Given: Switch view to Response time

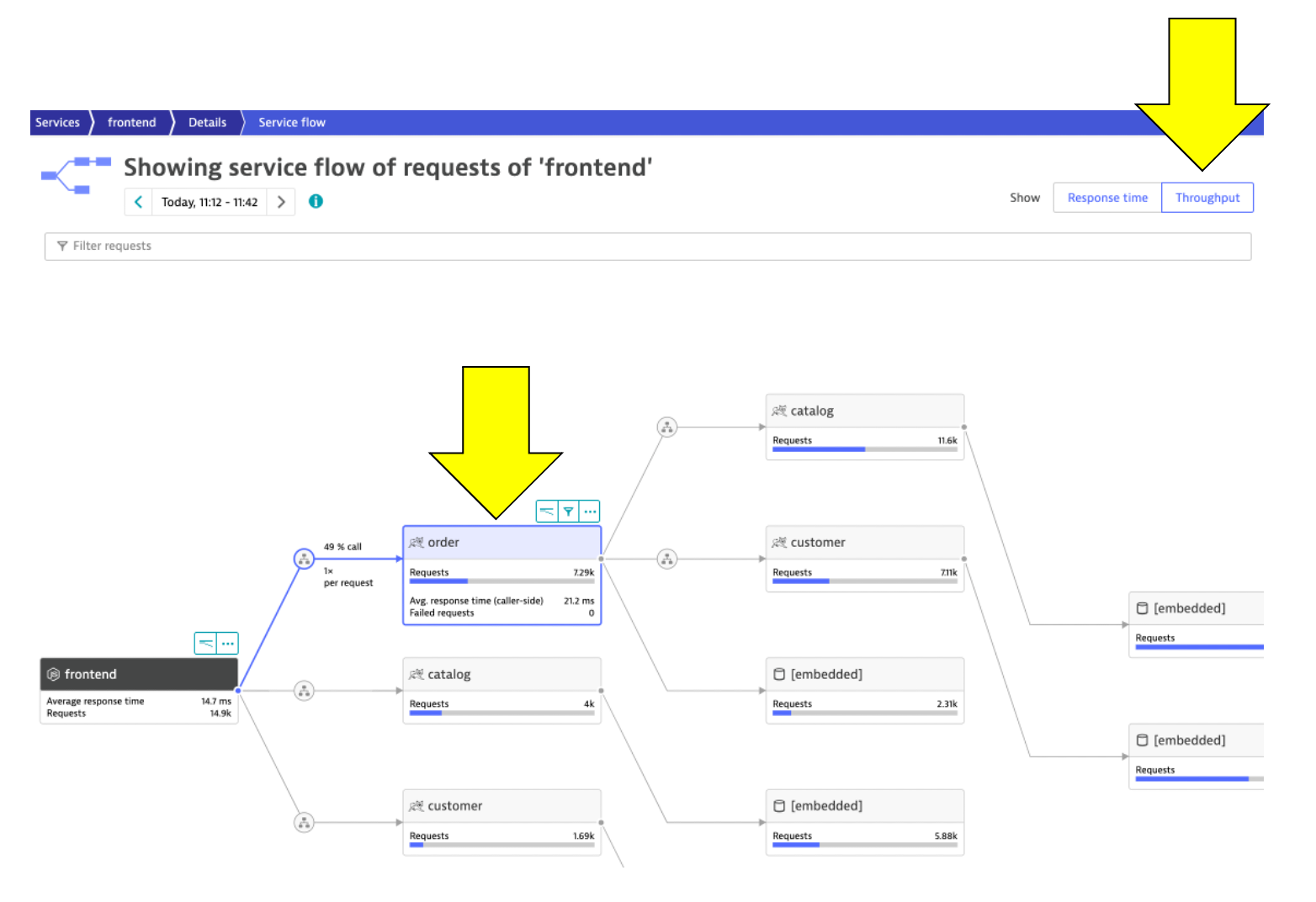Looking at the screenshot, I should coord(1107,198).
